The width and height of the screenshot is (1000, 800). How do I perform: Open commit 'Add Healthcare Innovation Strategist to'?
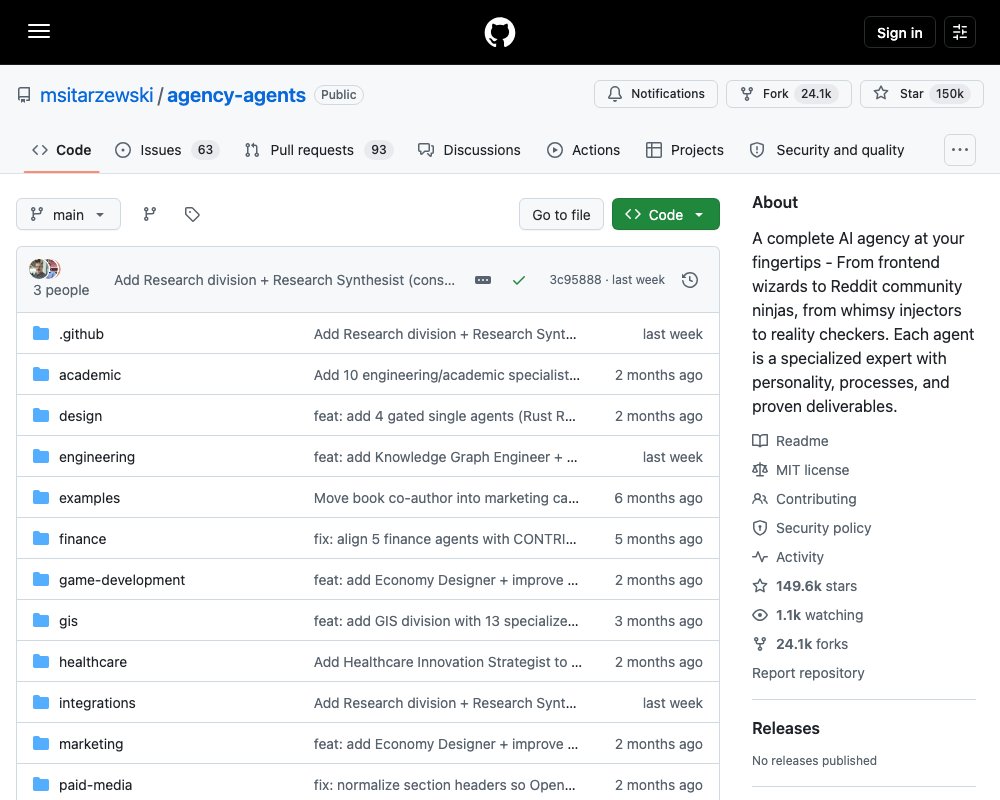[448, 662]
